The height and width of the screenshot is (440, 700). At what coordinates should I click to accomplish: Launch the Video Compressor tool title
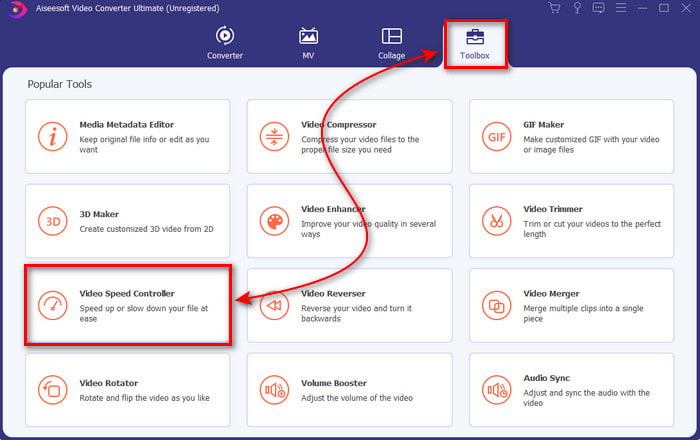tap(338, 125)
